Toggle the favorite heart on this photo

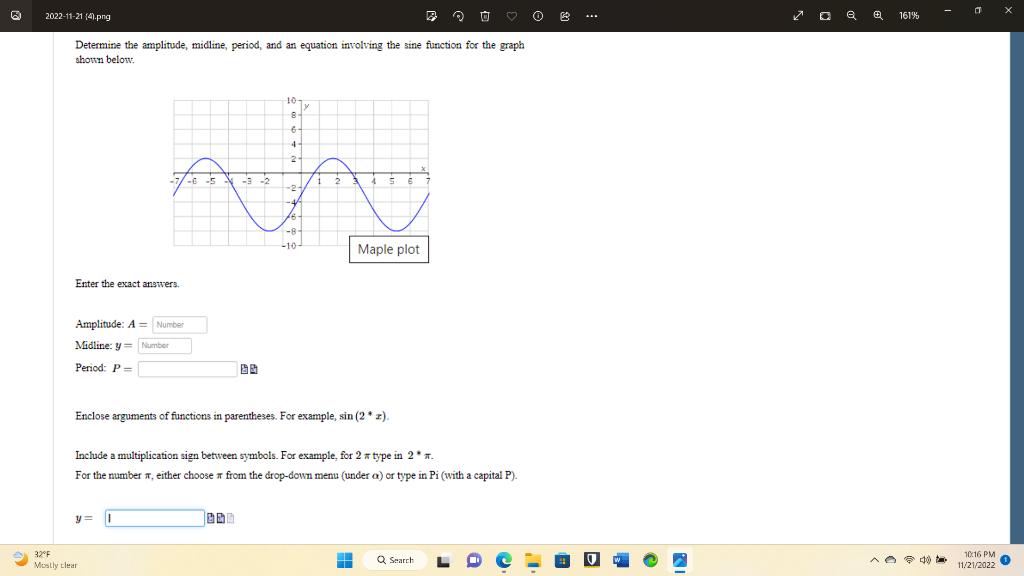(x=512, y=16)
